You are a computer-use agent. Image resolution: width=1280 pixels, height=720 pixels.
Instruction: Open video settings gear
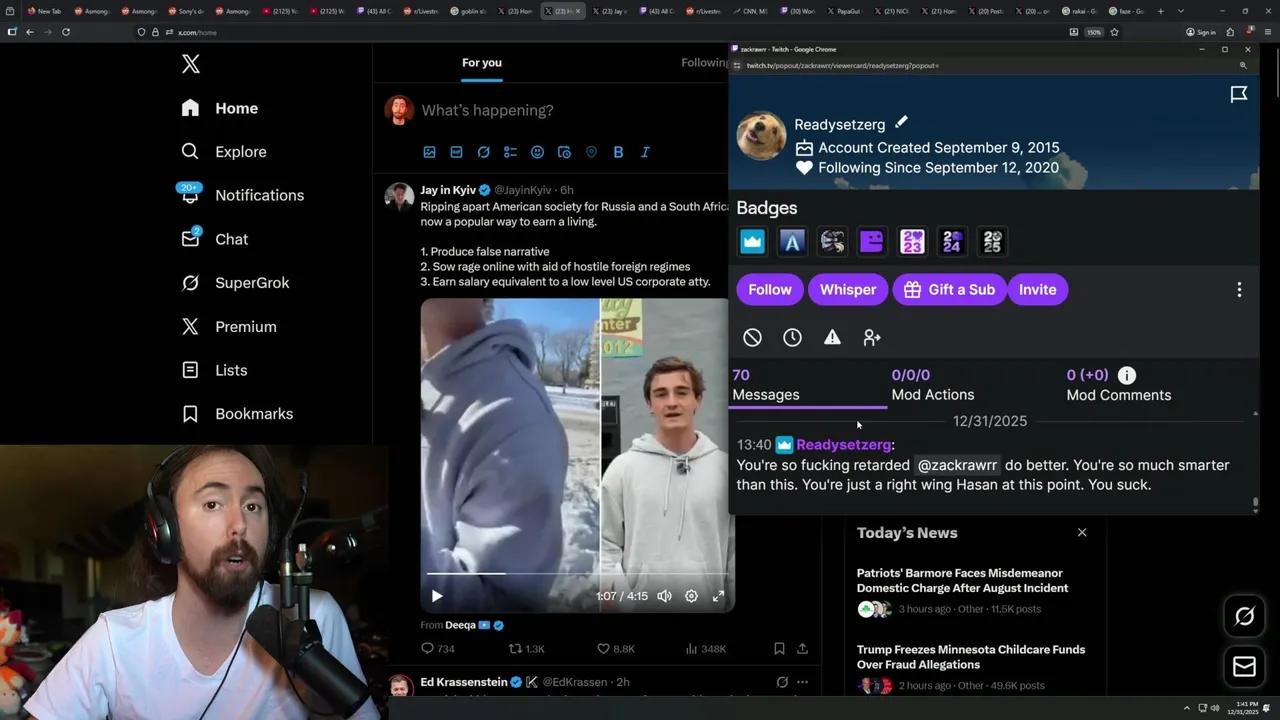coord(691,596)
